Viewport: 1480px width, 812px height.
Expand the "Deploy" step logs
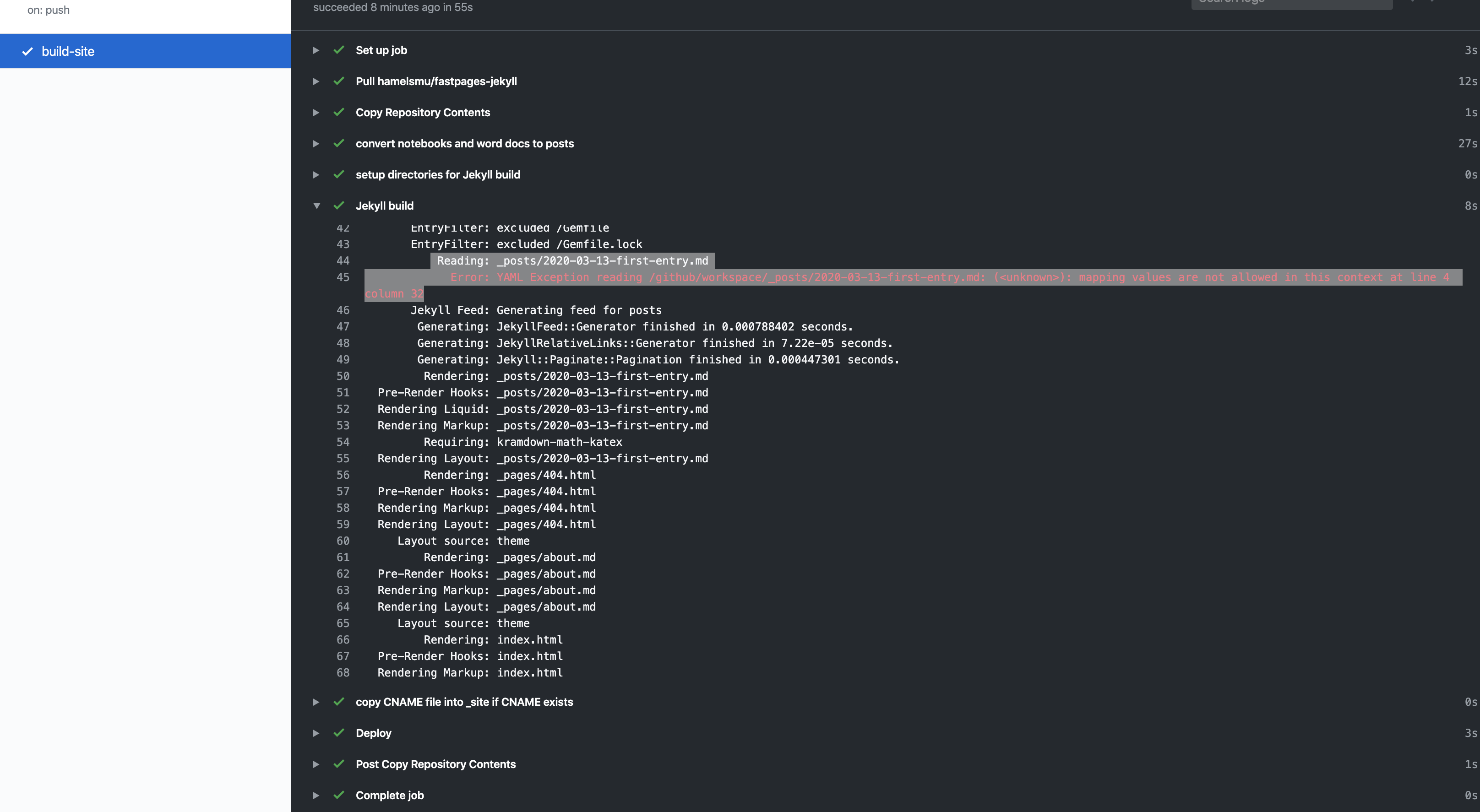pos(316,733)
